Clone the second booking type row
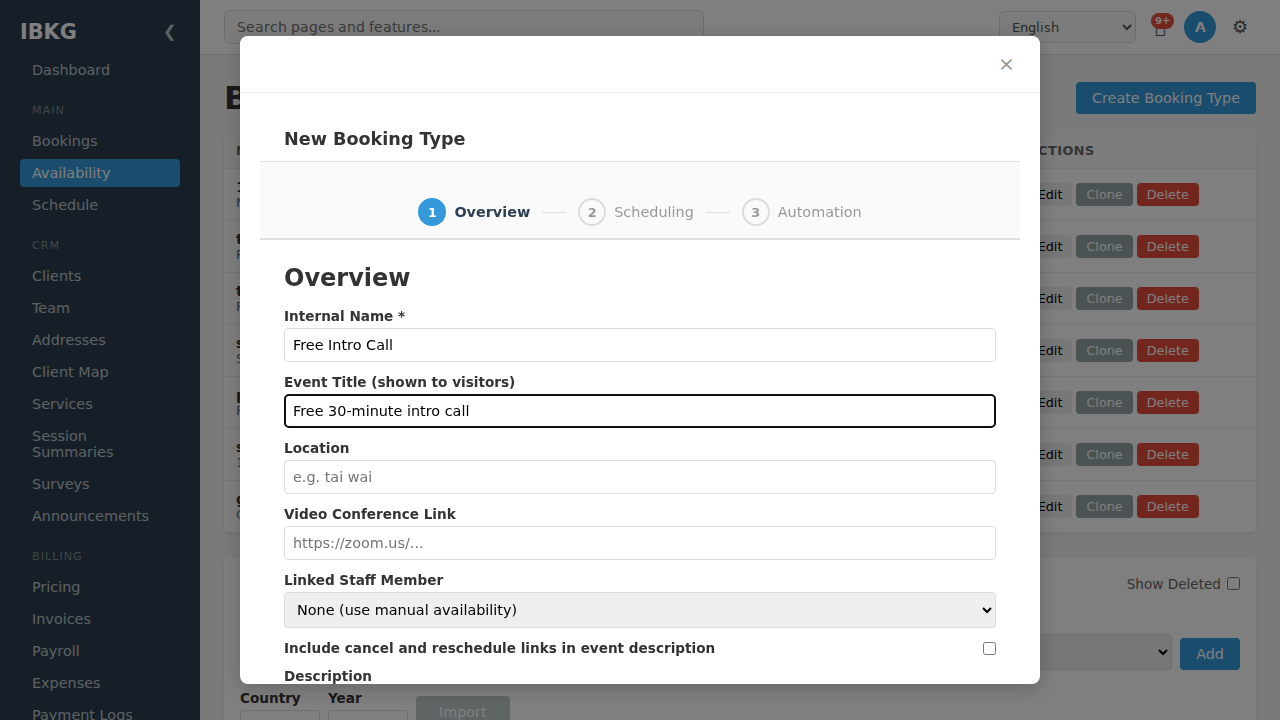1280x720 pixels. (x=1104, y=247)
